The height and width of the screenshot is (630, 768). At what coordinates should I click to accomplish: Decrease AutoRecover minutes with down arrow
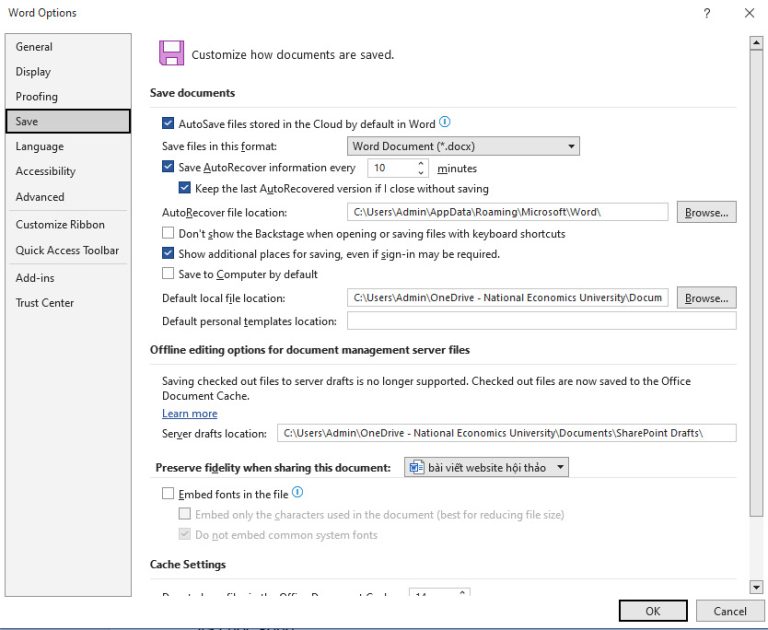[x=421, y=173]
